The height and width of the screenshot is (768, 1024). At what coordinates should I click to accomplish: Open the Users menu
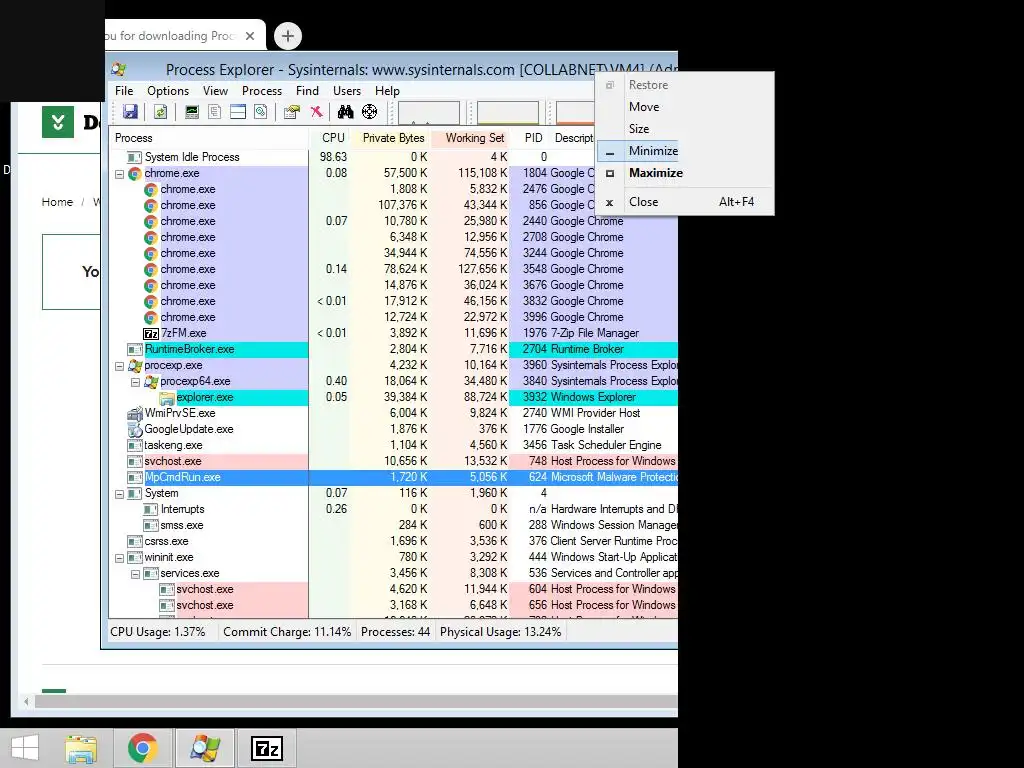[347, 91]
